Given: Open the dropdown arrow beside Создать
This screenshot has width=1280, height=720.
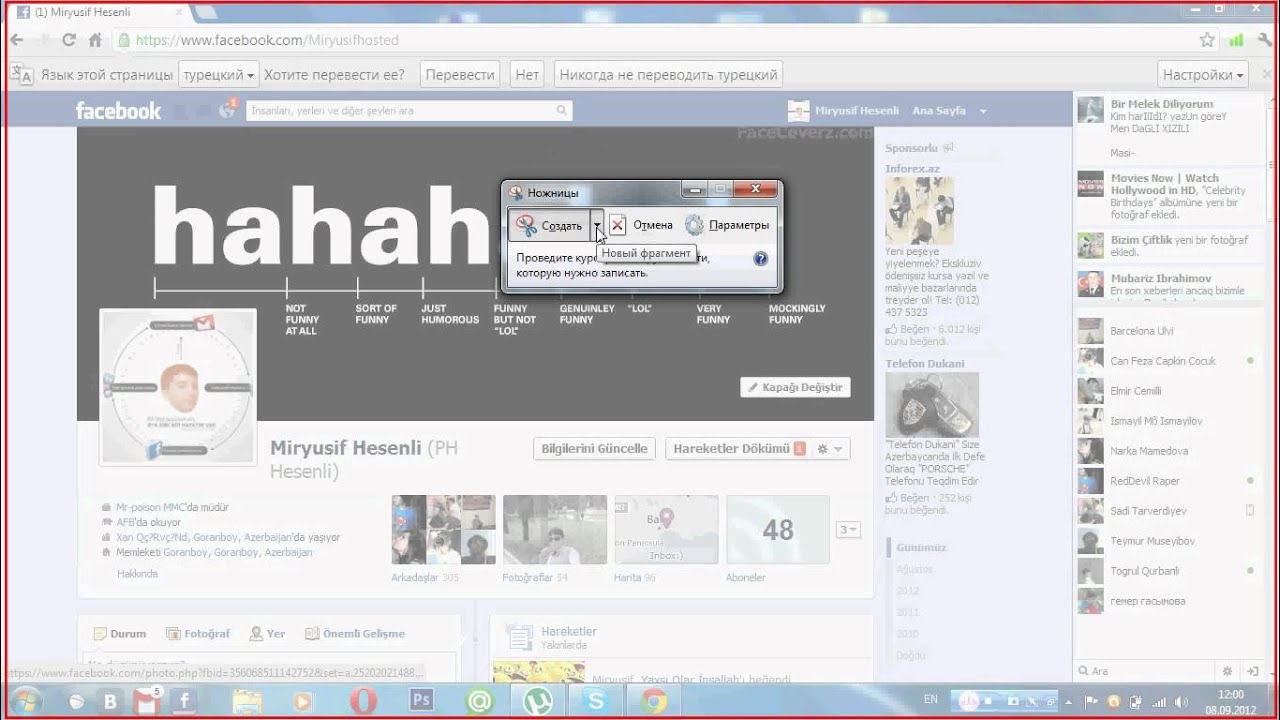Looking at the screenshot, I should pyautogui.click(x=597, y=226).
